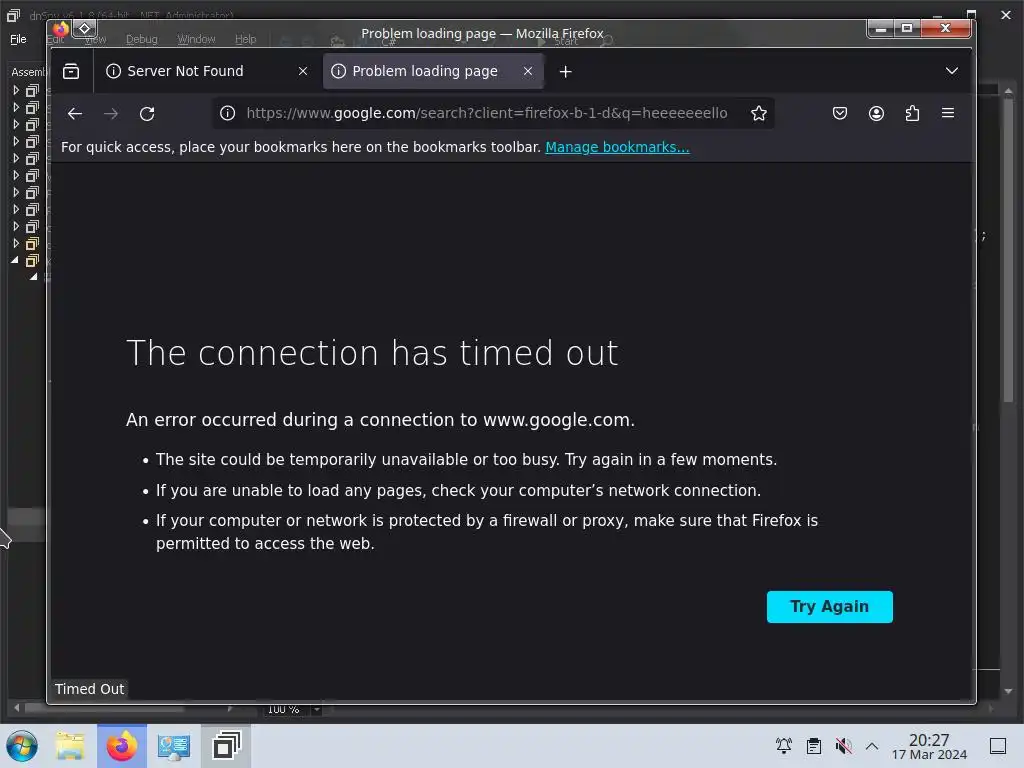Open site information icon in address bar

click(x=227, y=113)
